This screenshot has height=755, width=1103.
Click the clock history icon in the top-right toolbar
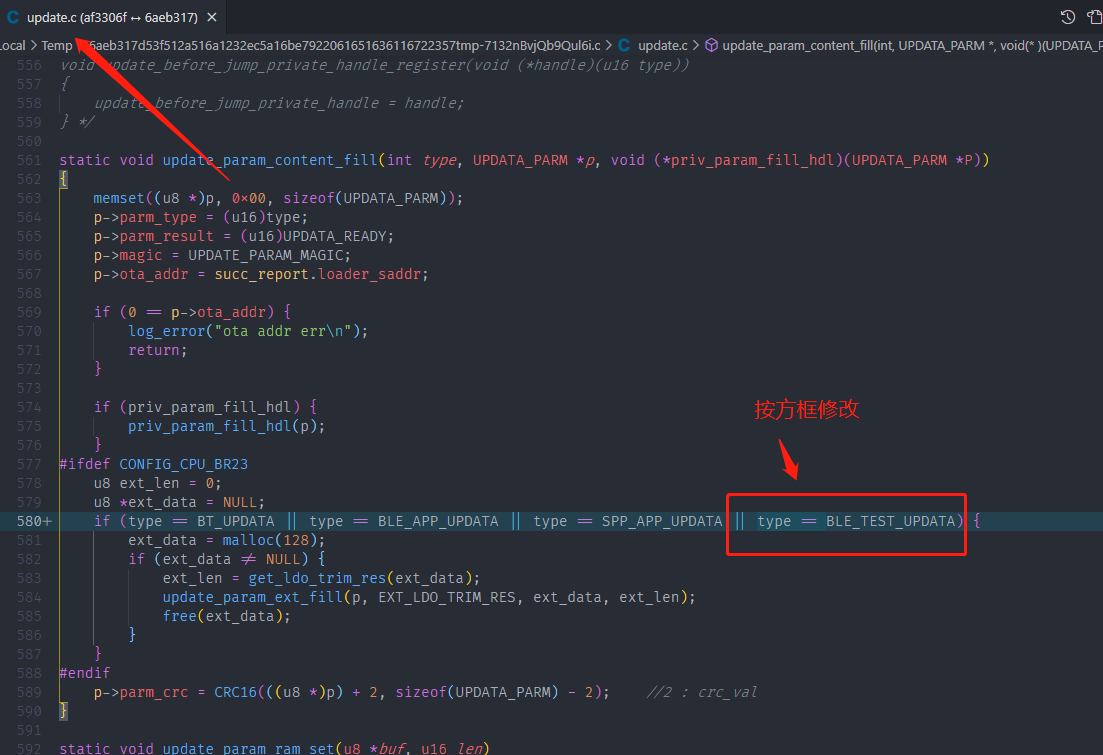point(1067,17)
